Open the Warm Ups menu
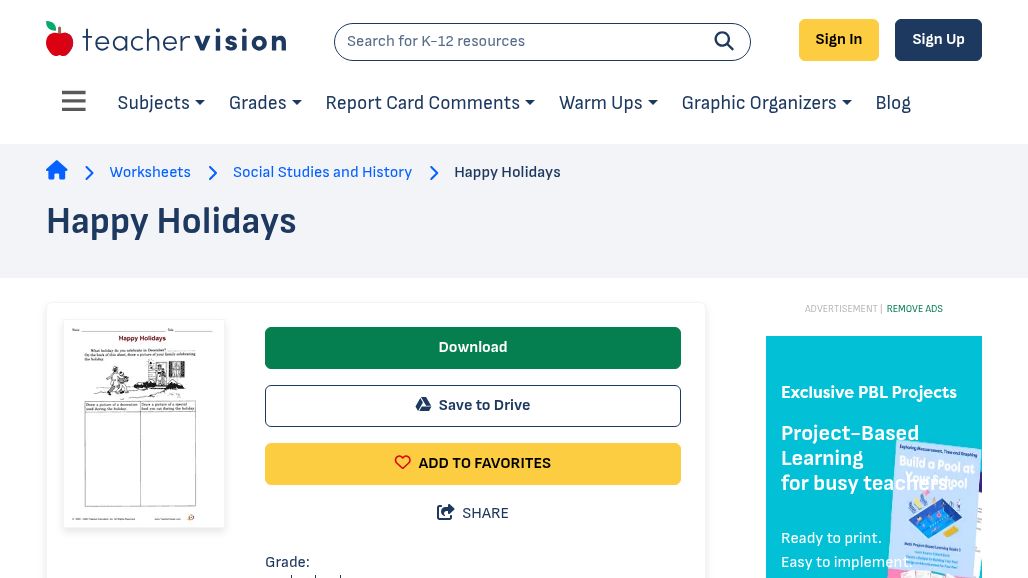Image resolution: width=1028 pixels, height=578 pixels. (x=608, y=103)
